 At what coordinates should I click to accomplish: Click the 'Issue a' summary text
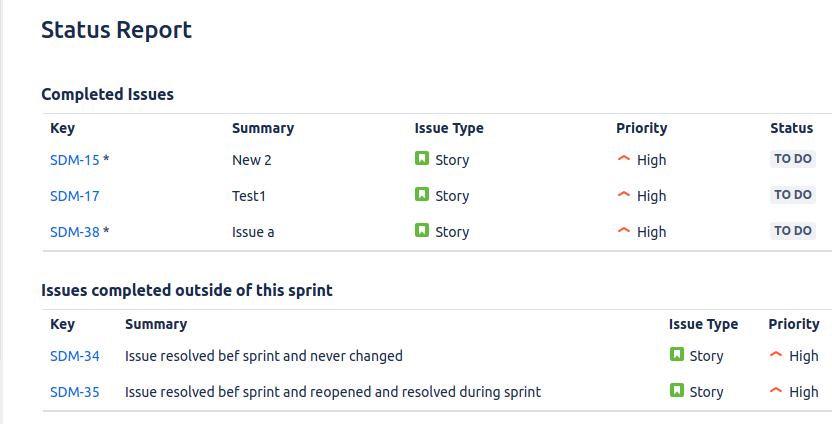pyautogui.click(x=253, y=232)
